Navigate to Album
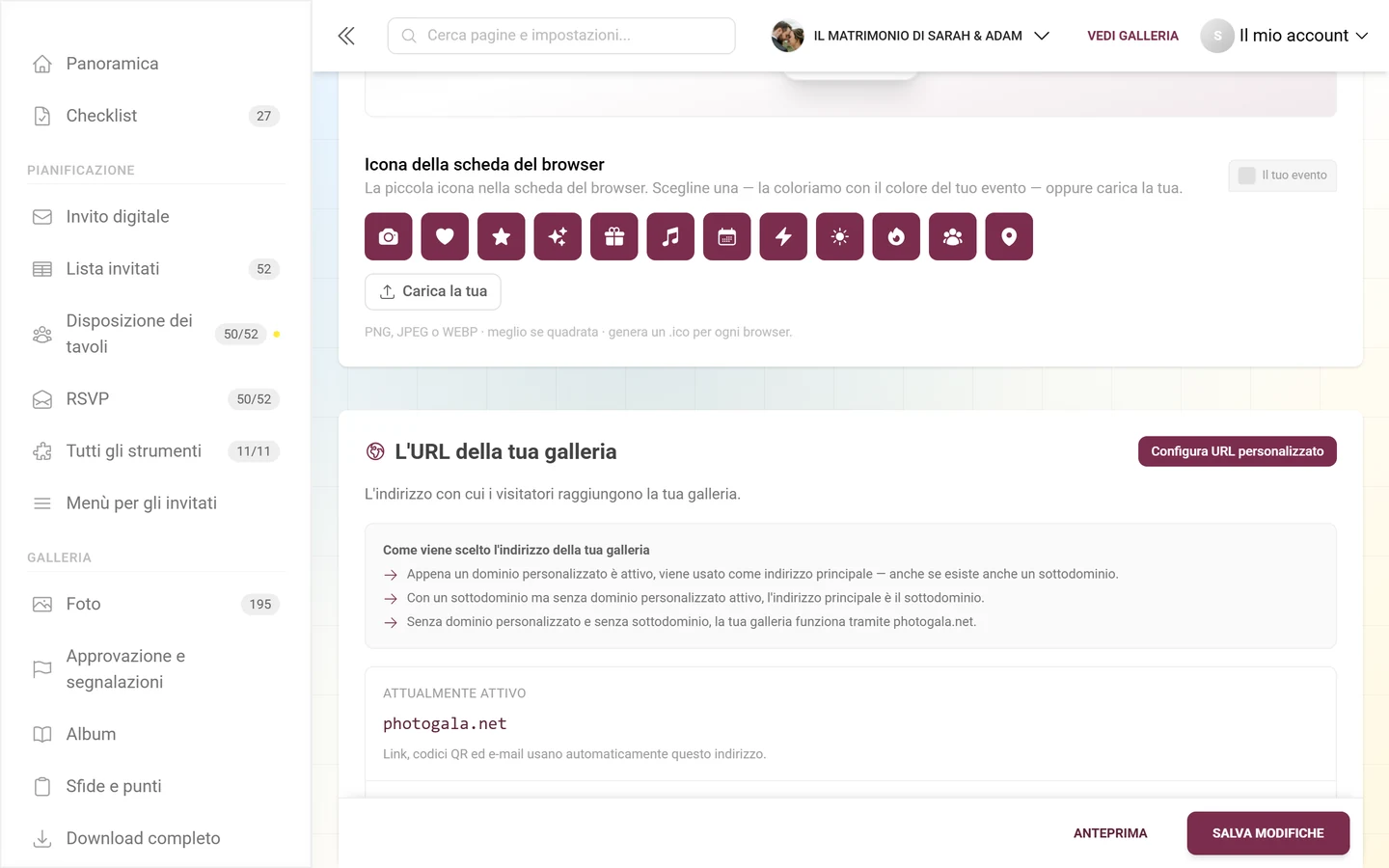1389x868 pixels. [x=154, y=735]
